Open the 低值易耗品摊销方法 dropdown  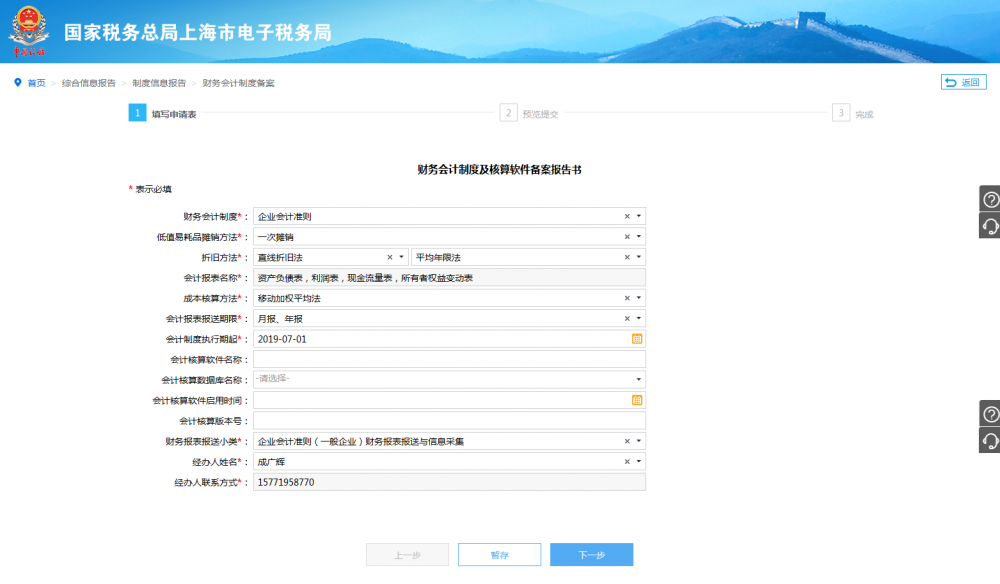tap(639, 237)
